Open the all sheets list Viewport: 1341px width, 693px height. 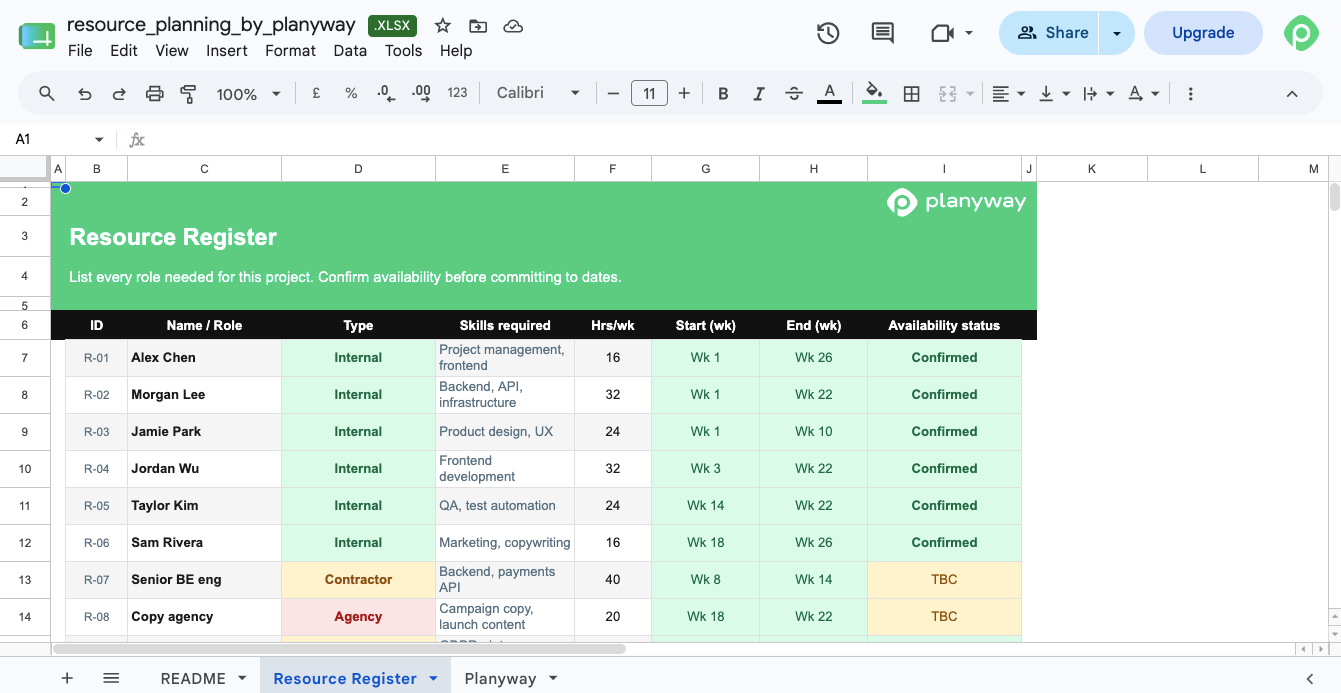pos(111,678)
